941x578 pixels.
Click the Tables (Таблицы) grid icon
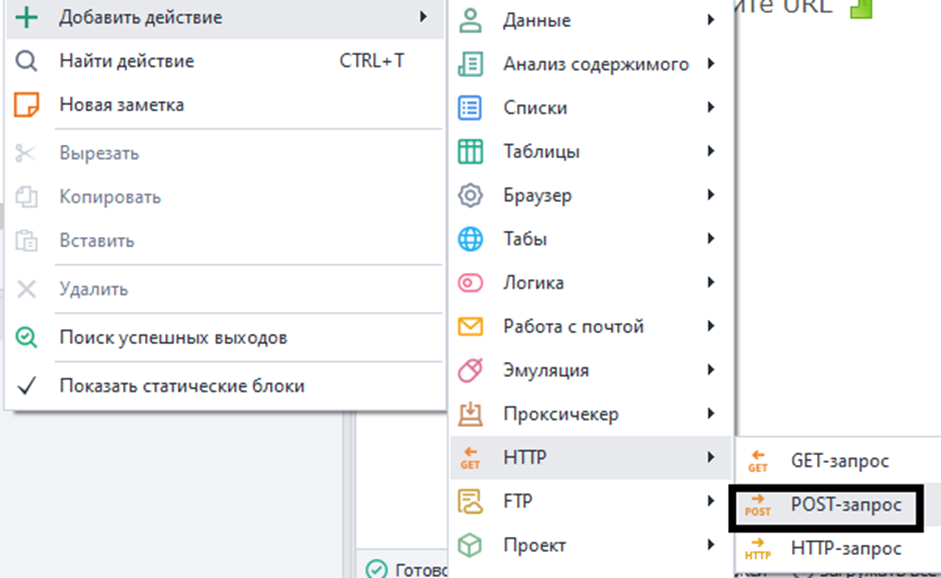point(469,152)
